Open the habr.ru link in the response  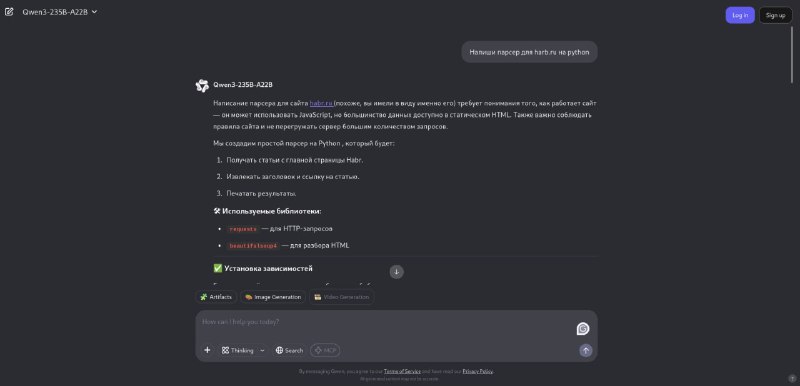tap(321, 103)
